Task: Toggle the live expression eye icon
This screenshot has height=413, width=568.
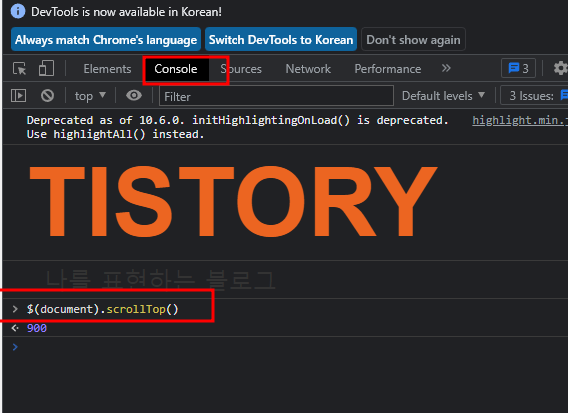Action: pos(134,95)
